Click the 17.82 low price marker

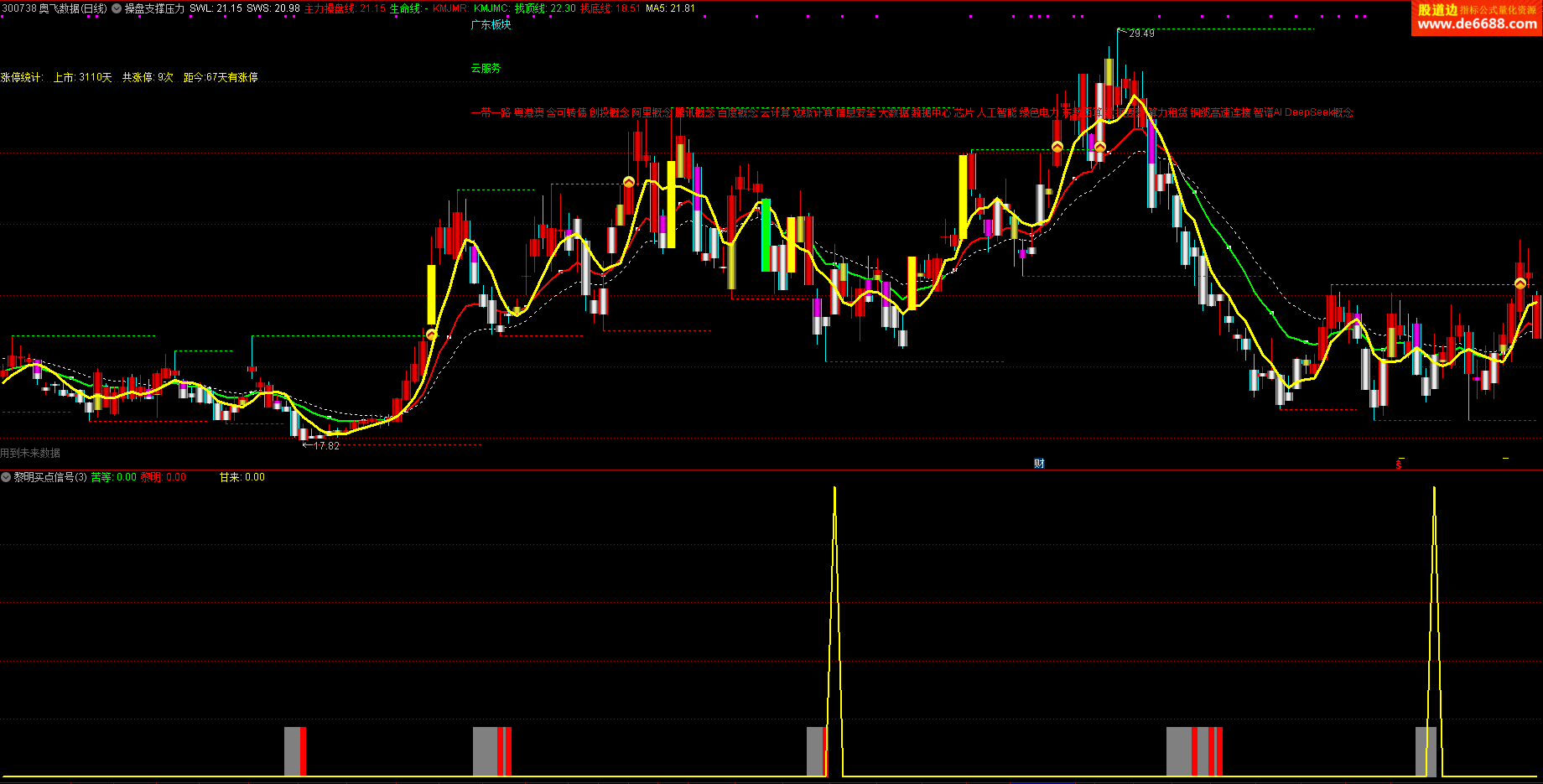click(326, 446)
